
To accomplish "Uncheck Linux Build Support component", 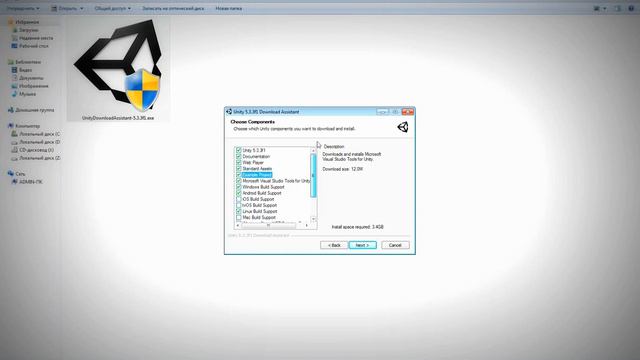I will point(239,211).
